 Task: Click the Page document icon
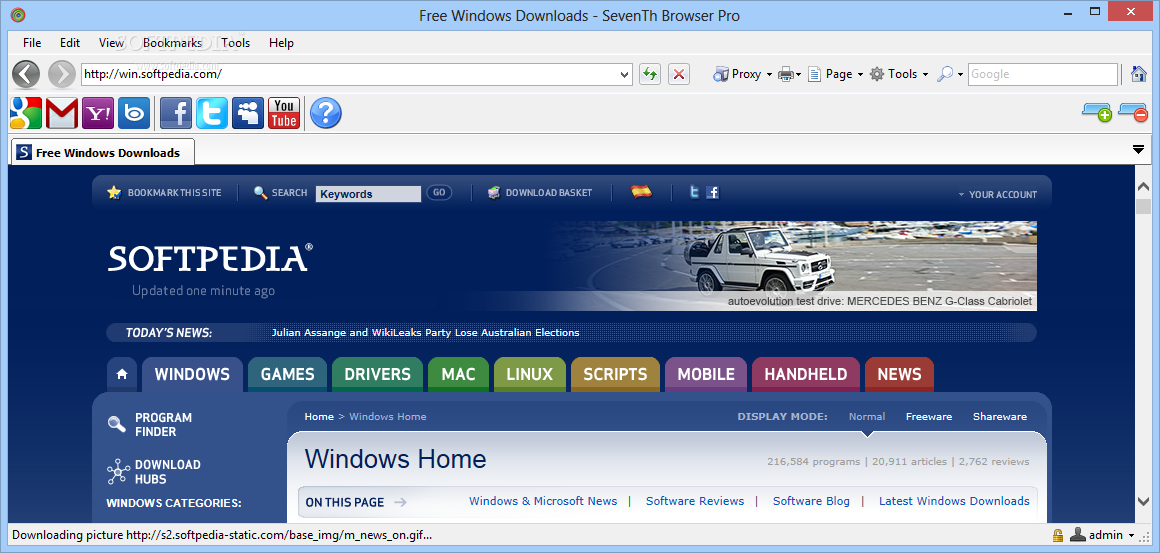[815, 74]
